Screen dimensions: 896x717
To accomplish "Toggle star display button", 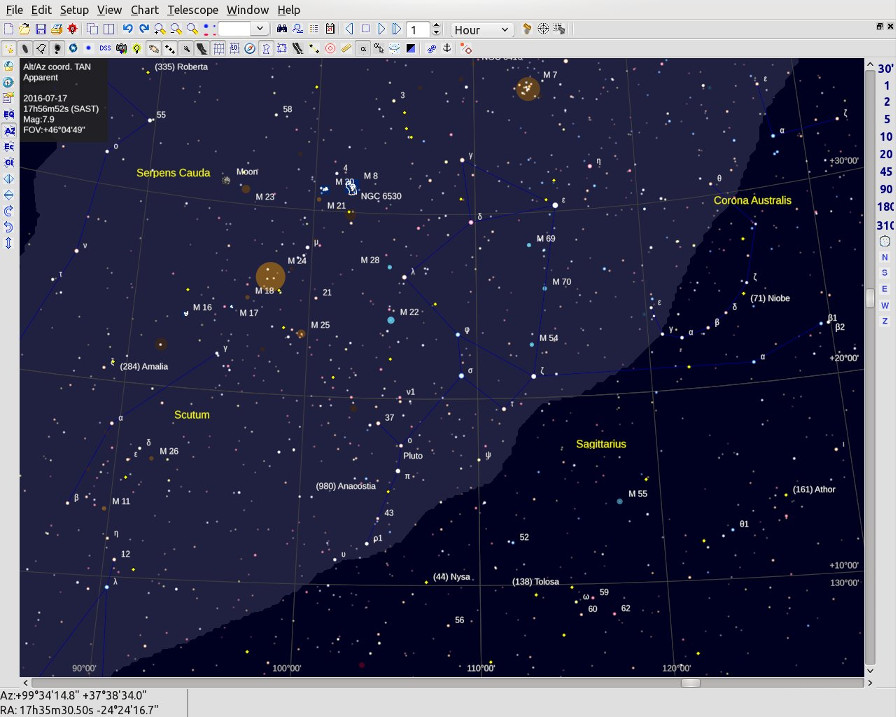I will pyautogui.click(x=9, y=49).
